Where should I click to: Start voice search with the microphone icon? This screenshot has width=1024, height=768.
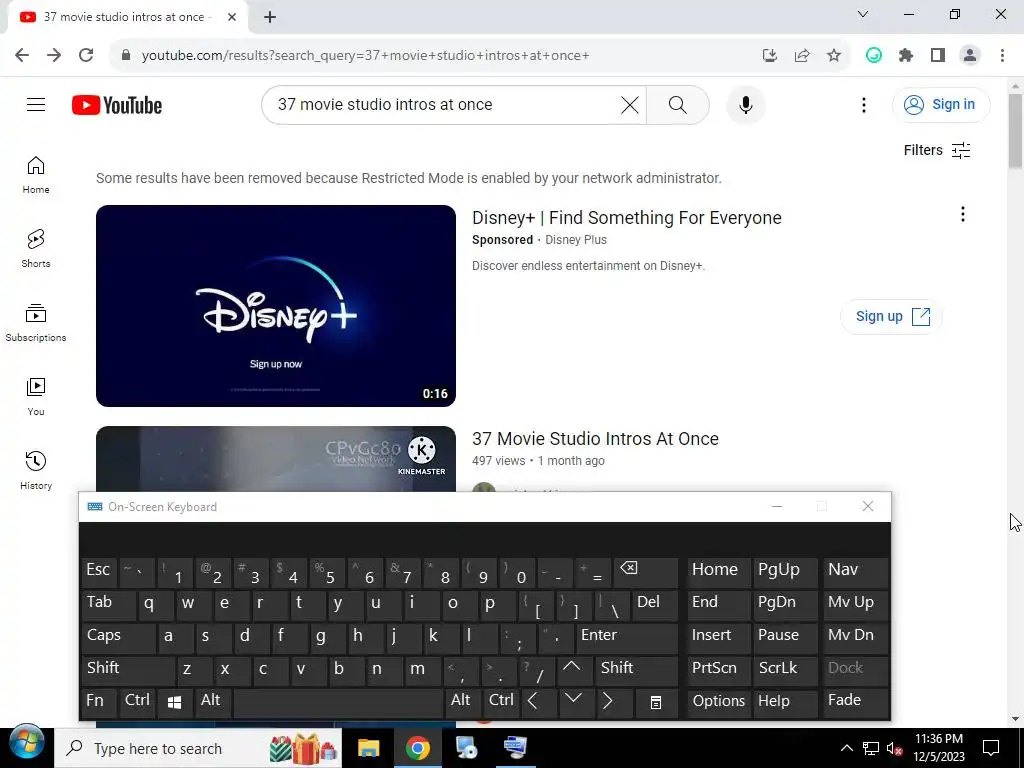click(x=745, y=104)
